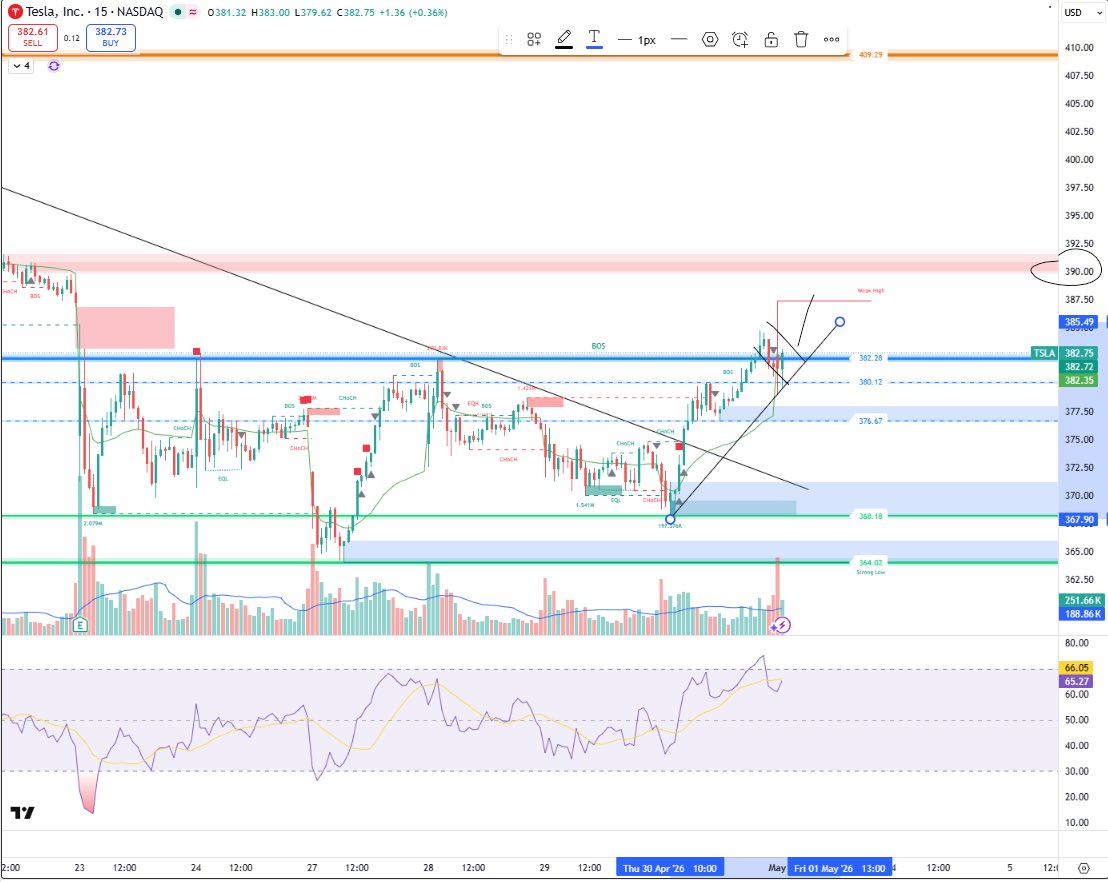The width and height of the screenshot is (1108, 882).
Task: Click the 65.27 purple RSI label
Action: click(1076, 681)
